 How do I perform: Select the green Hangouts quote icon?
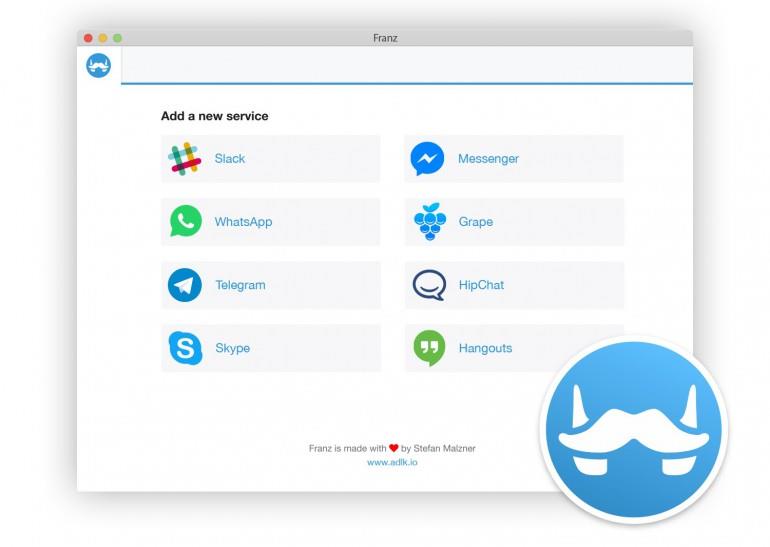point(429,348)
